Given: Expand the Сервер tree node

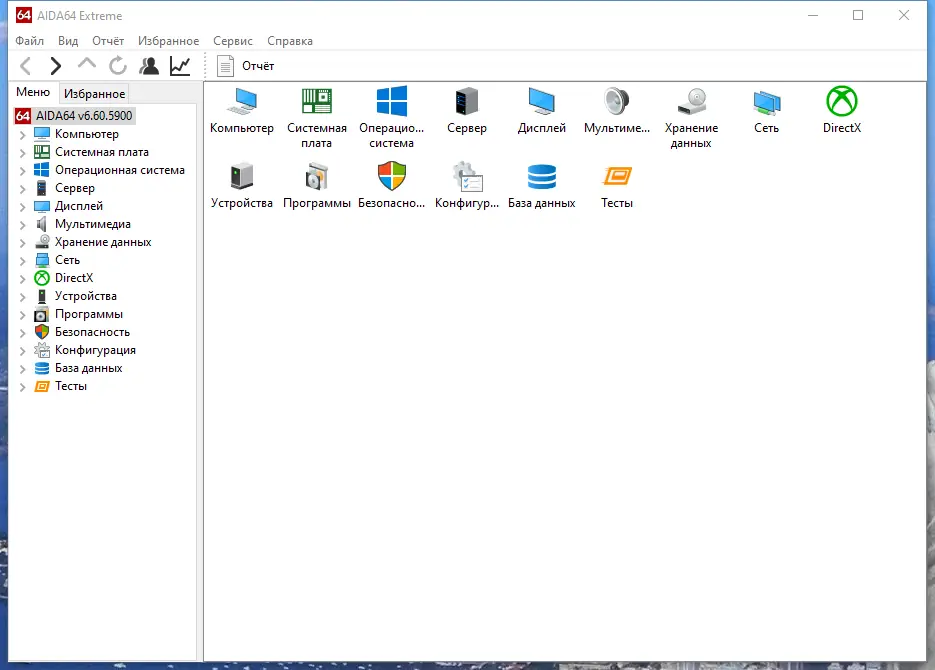Looking at the screenshot, I should [x=23, y=189].
